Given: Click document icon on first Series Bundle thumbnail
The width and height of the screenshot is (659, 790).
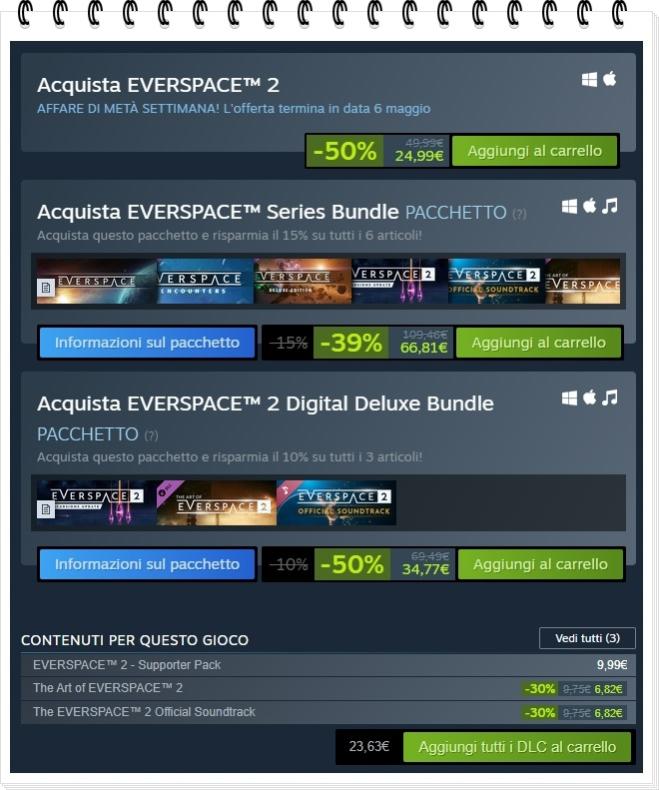Looking at the screenshot, I should click(46, 288).
